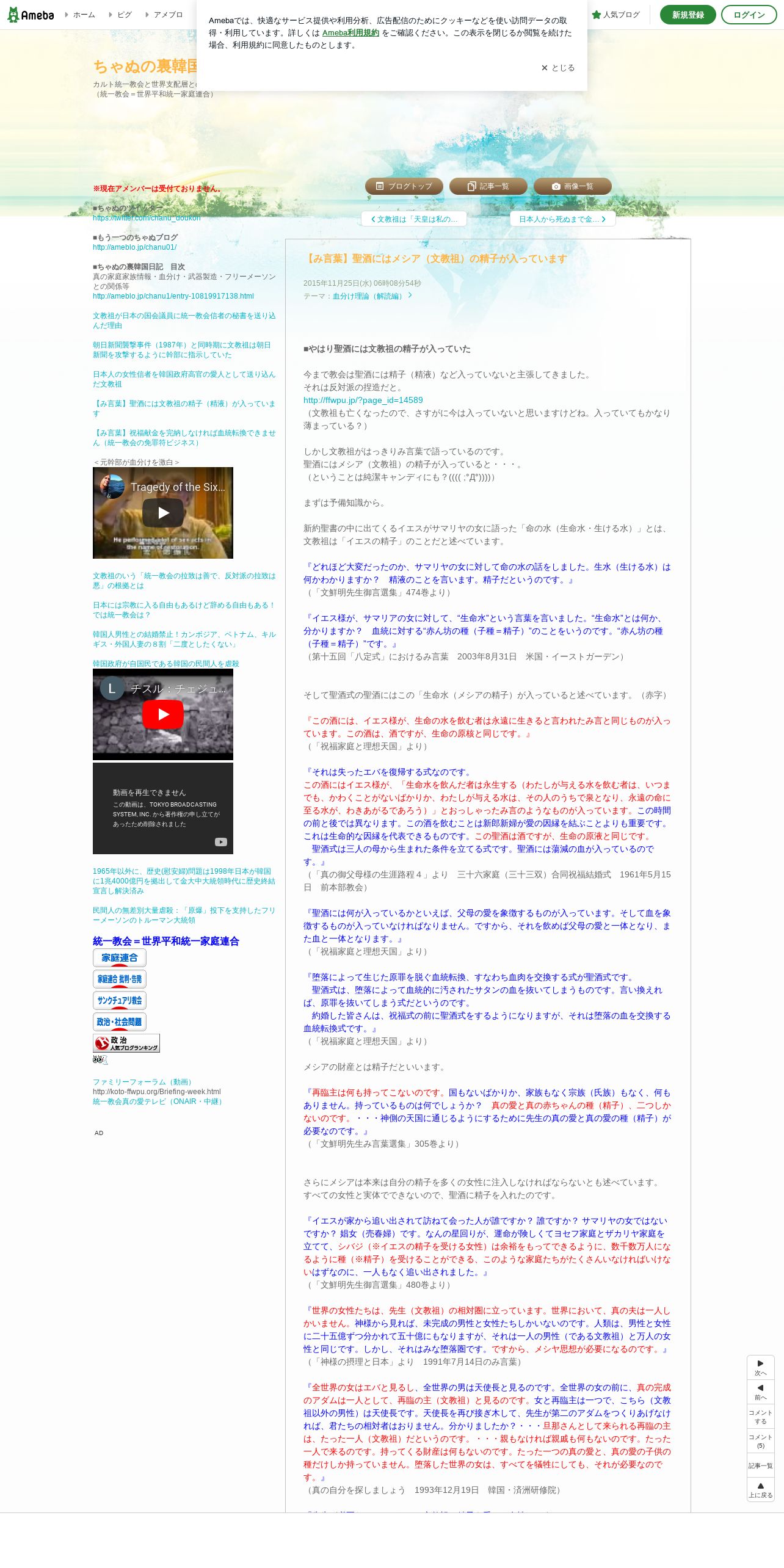784x1568 pixels.
Task: Open the twitter.com/chanu_doukon link
Action: [x=147, y=218]
